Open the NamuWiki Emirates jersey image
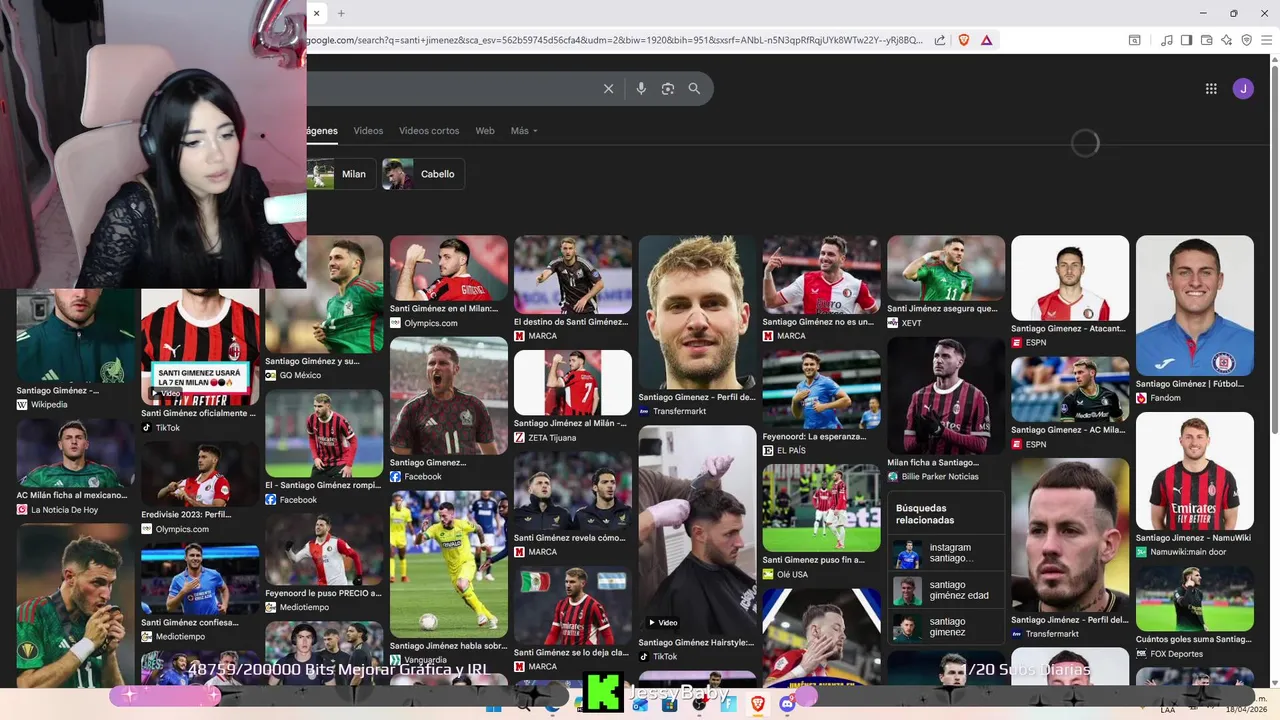Viewport: 1280px width, 720px height. pos(1194,470)
